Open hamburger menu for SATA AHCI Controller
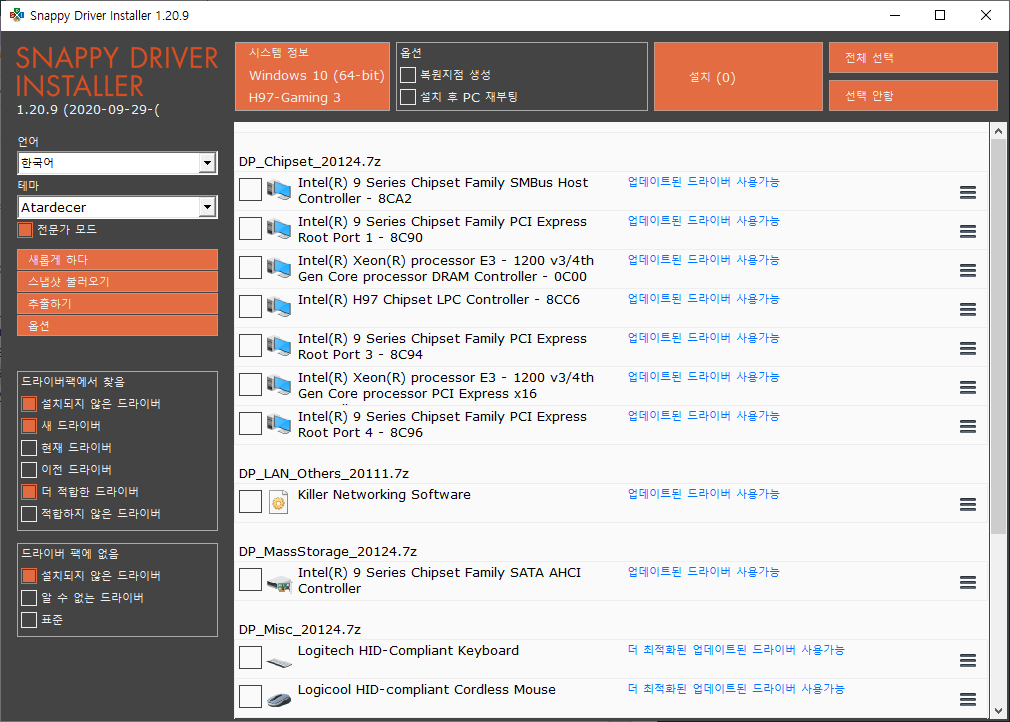Image resolution: width=1010 pixels, height=722 pixels. coord(967,582)
